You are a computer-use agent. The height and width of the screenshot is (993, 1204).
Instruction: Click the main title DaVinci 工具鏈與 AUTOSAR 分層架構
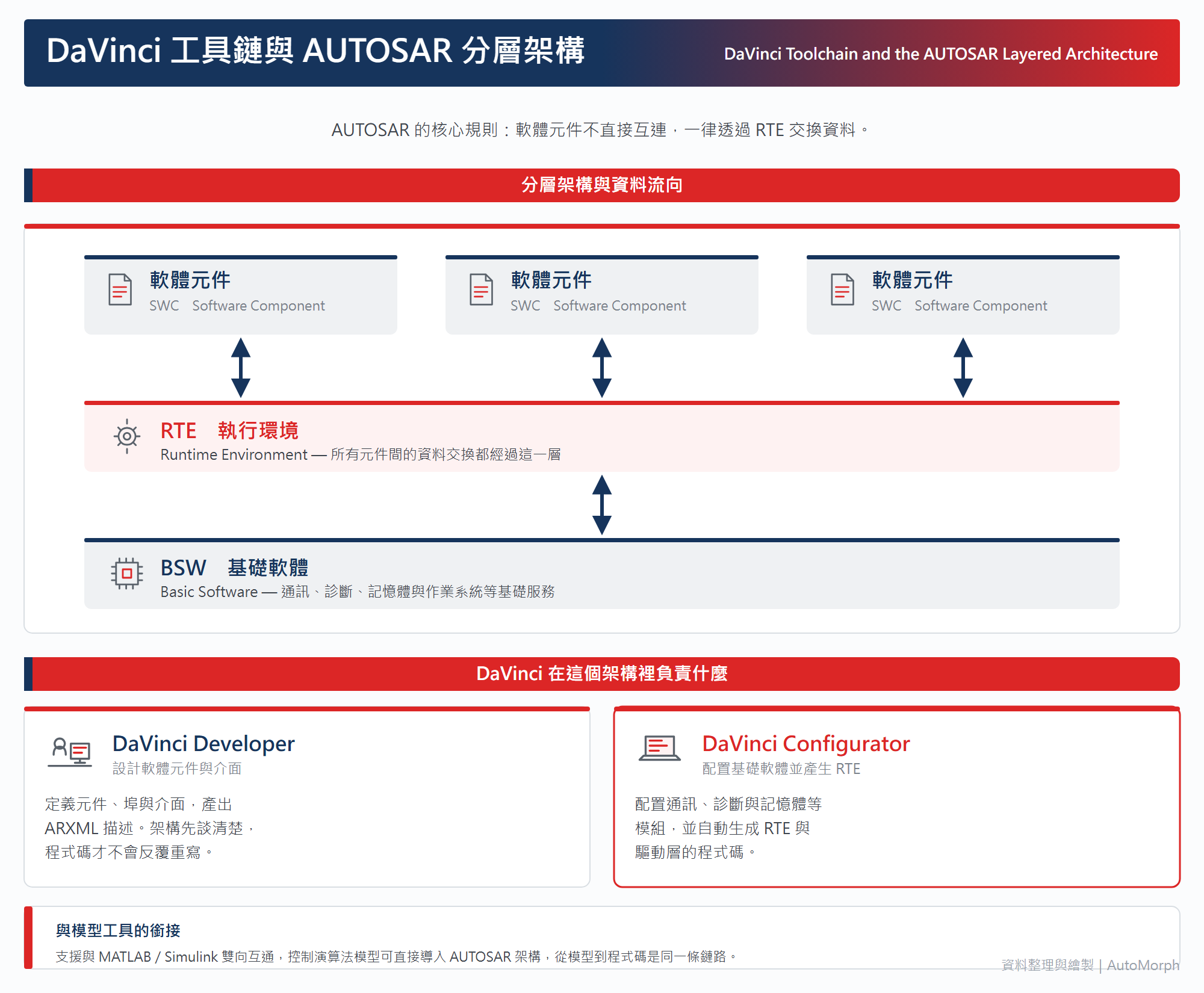[x=315, y=51]
